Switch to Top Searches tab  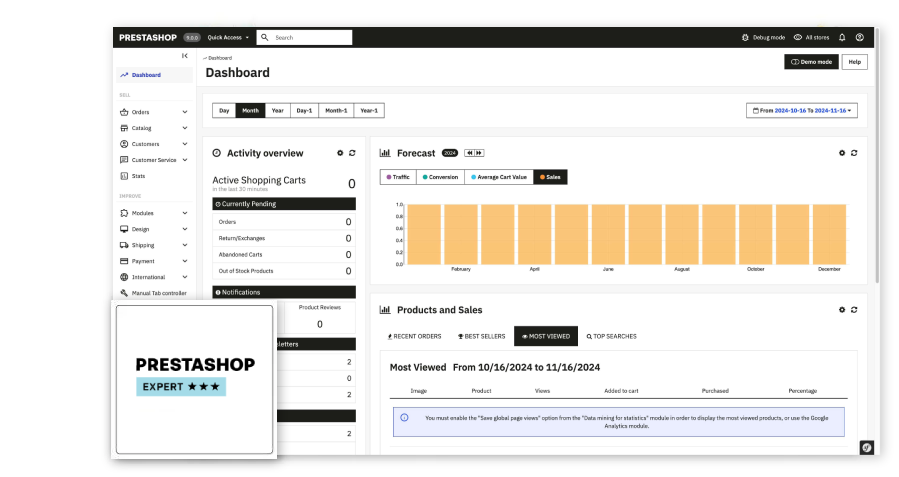pos(612,337)
